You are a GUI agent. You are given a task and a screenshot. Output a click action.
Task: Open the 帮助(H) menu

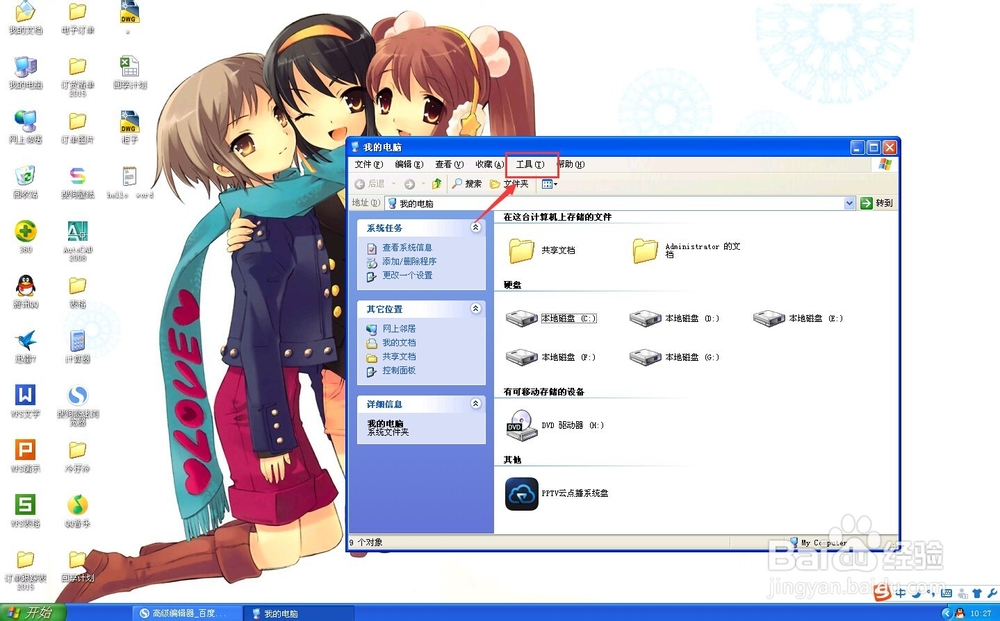570,164
